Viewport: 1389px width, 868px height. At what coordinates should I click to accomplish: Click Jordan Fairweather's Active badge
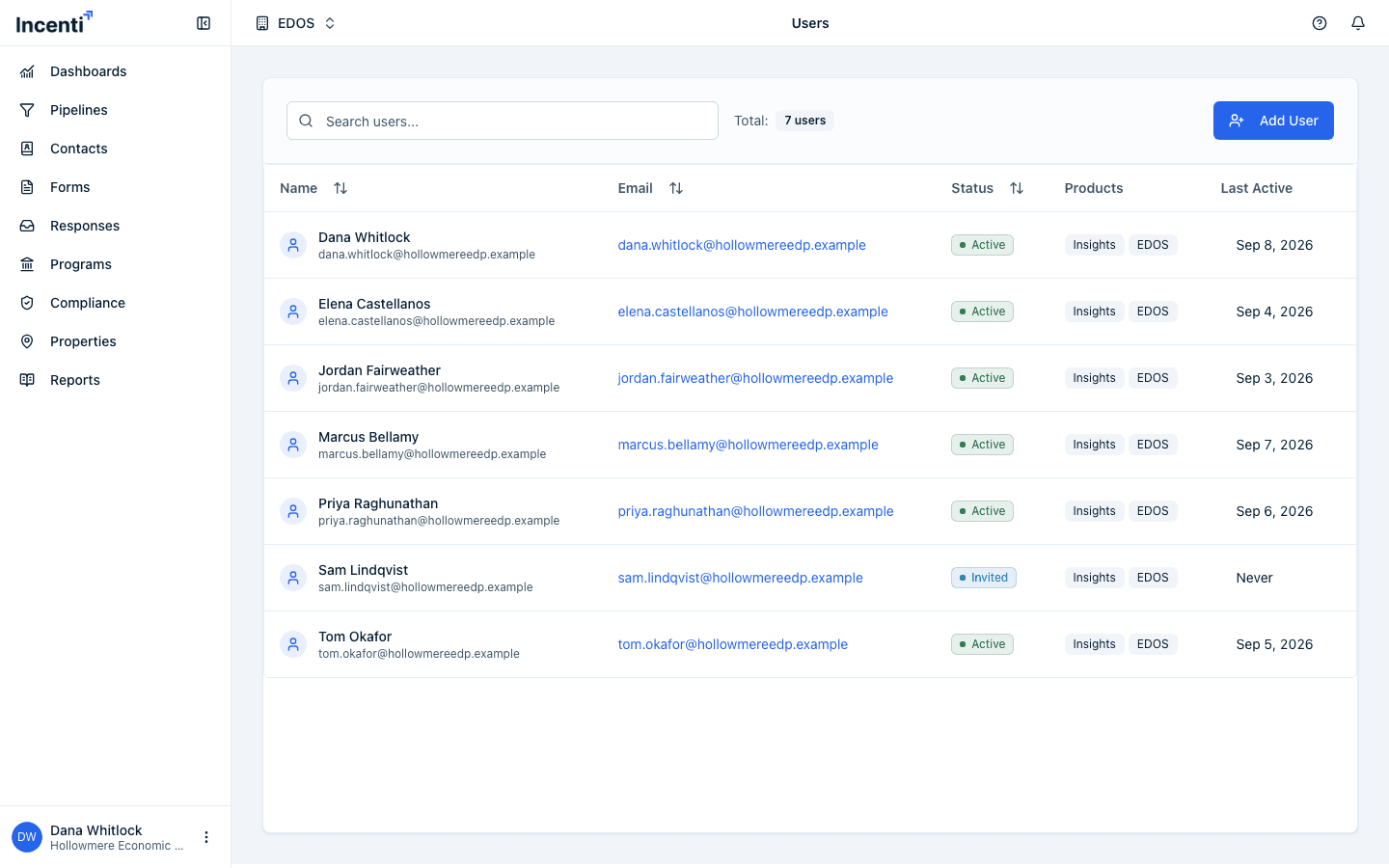[x=982, y=378]
